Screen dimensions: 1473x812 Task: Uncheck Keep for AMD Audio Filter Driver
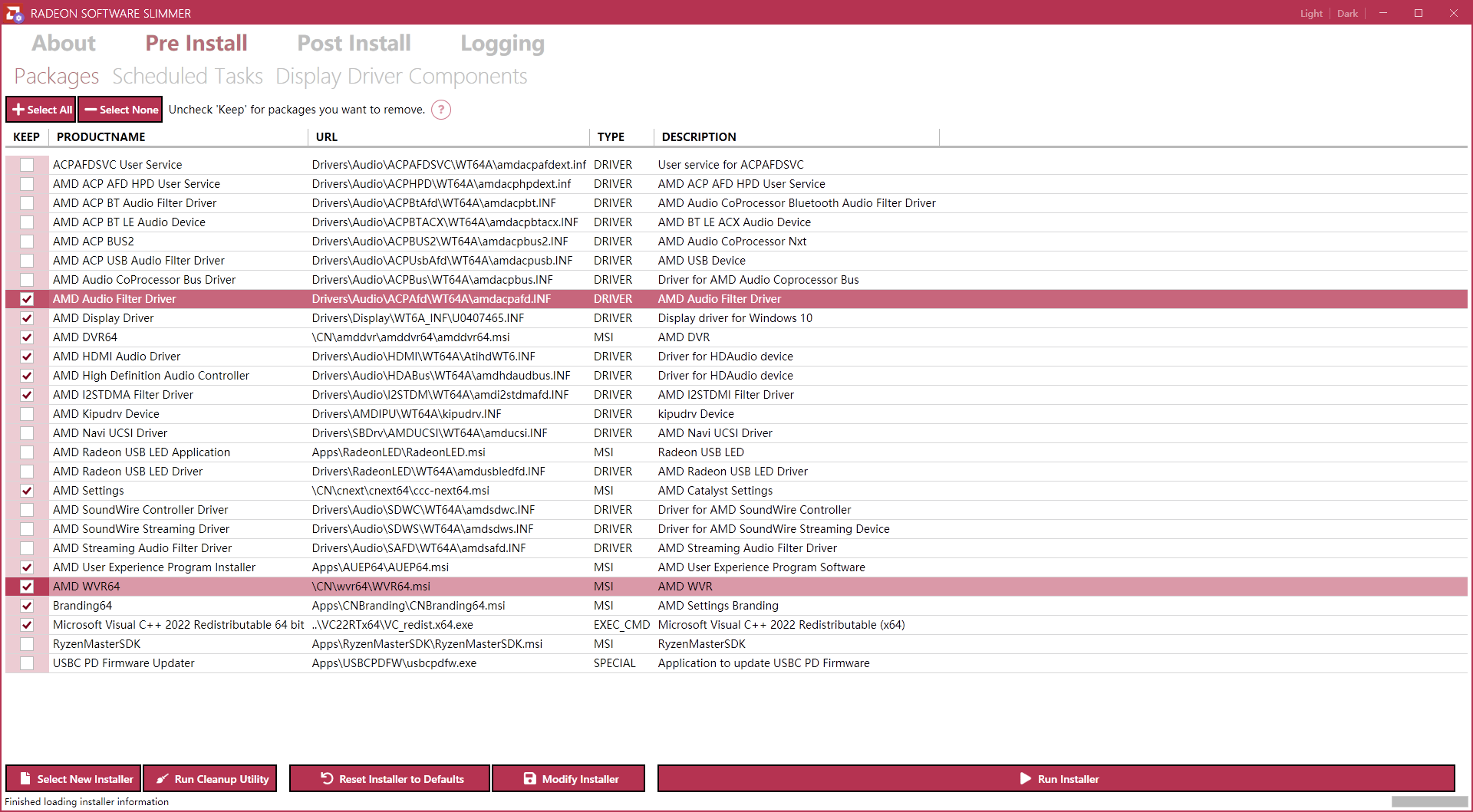[x=27, y=299]
